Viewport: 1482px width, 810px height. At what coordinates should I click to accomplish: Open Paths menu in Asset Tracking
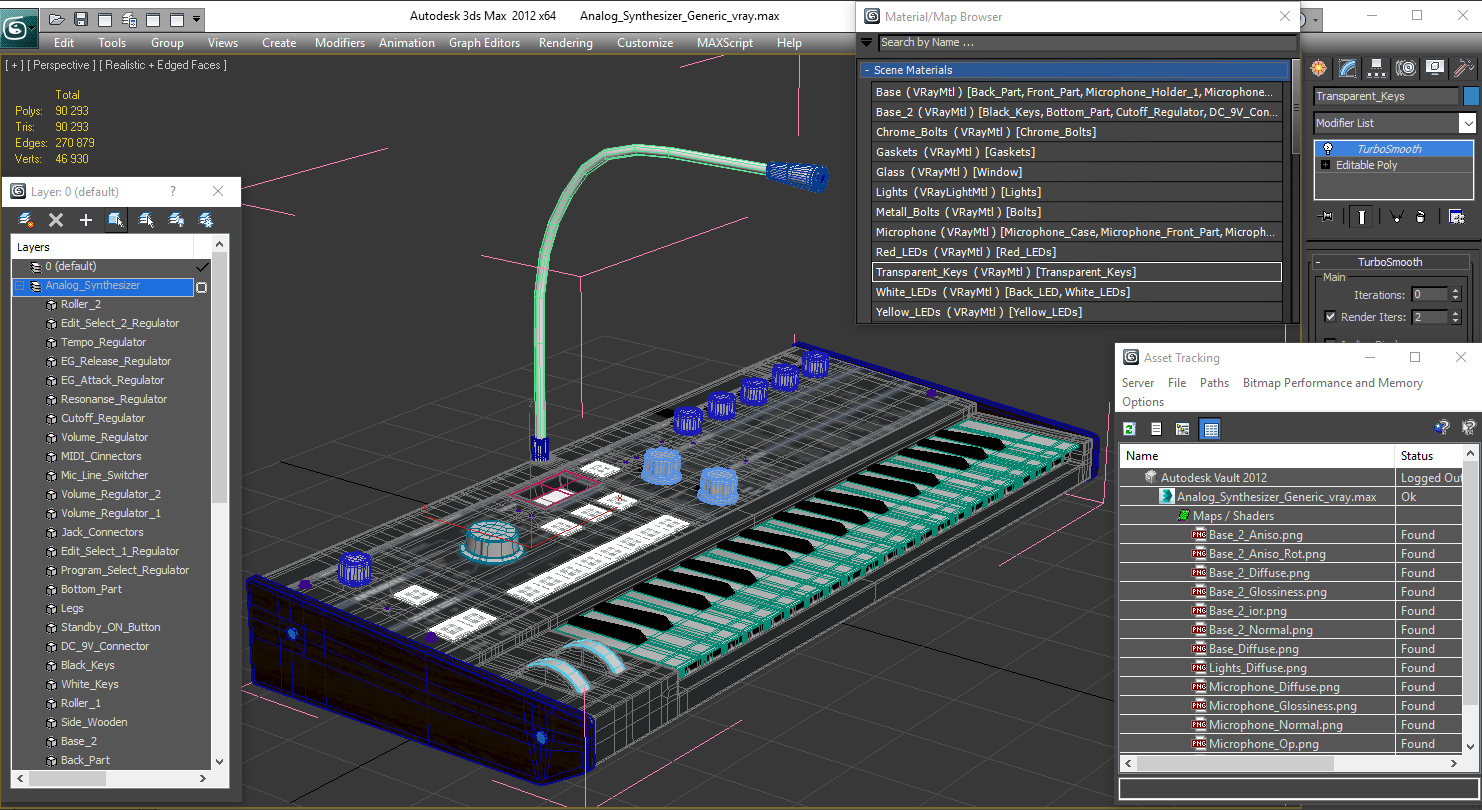(1214, 383)
